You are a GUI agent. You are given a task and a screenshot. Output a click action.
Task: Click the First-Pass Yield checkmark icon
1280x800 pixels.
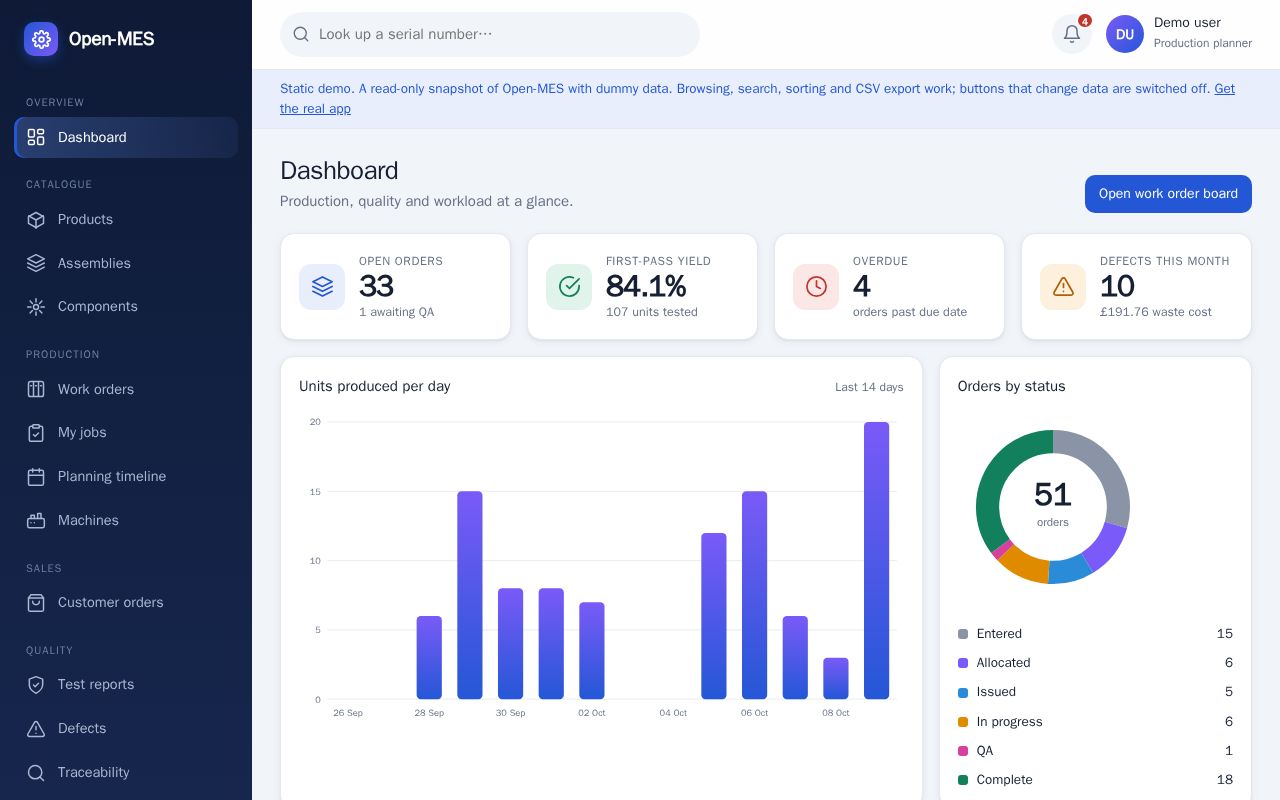(569, 287)
